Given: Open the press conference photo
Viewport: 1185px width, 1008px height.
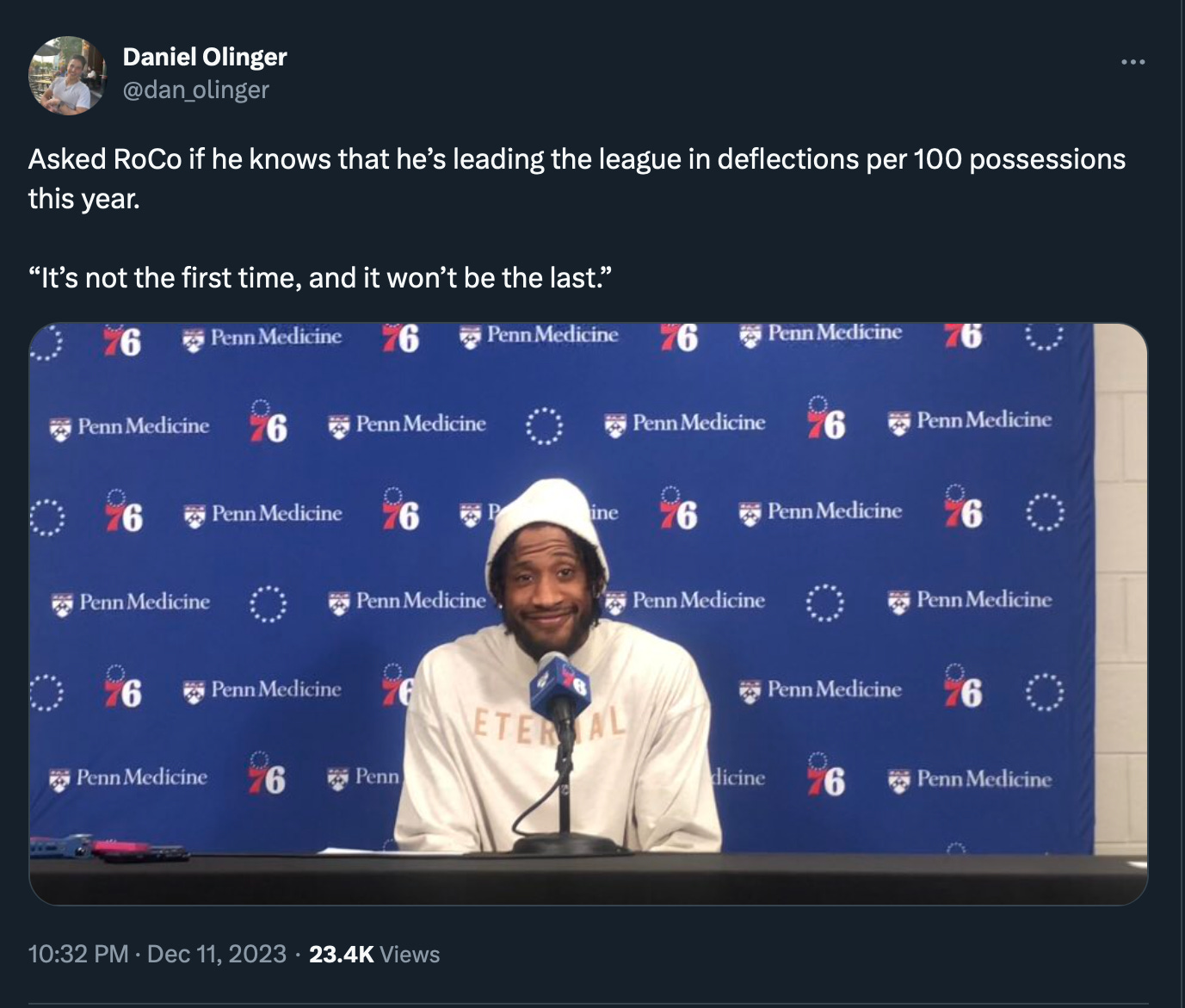Looking at the screenshot, I should (589, 614).
